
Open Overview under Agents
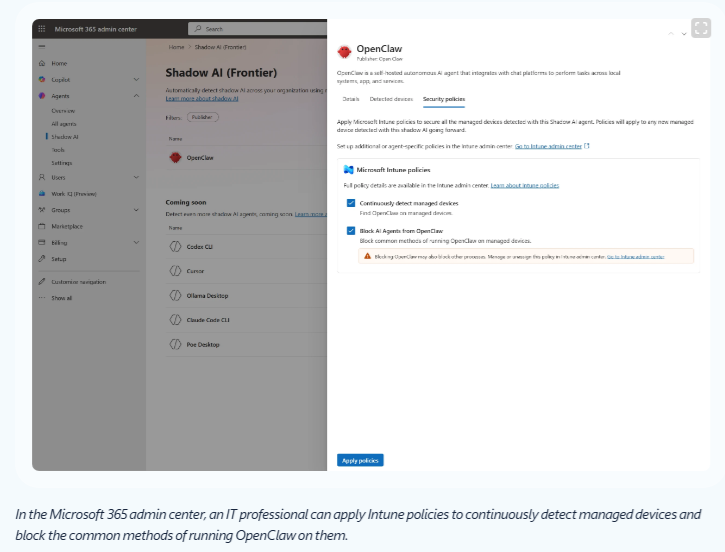pos(63,111)
